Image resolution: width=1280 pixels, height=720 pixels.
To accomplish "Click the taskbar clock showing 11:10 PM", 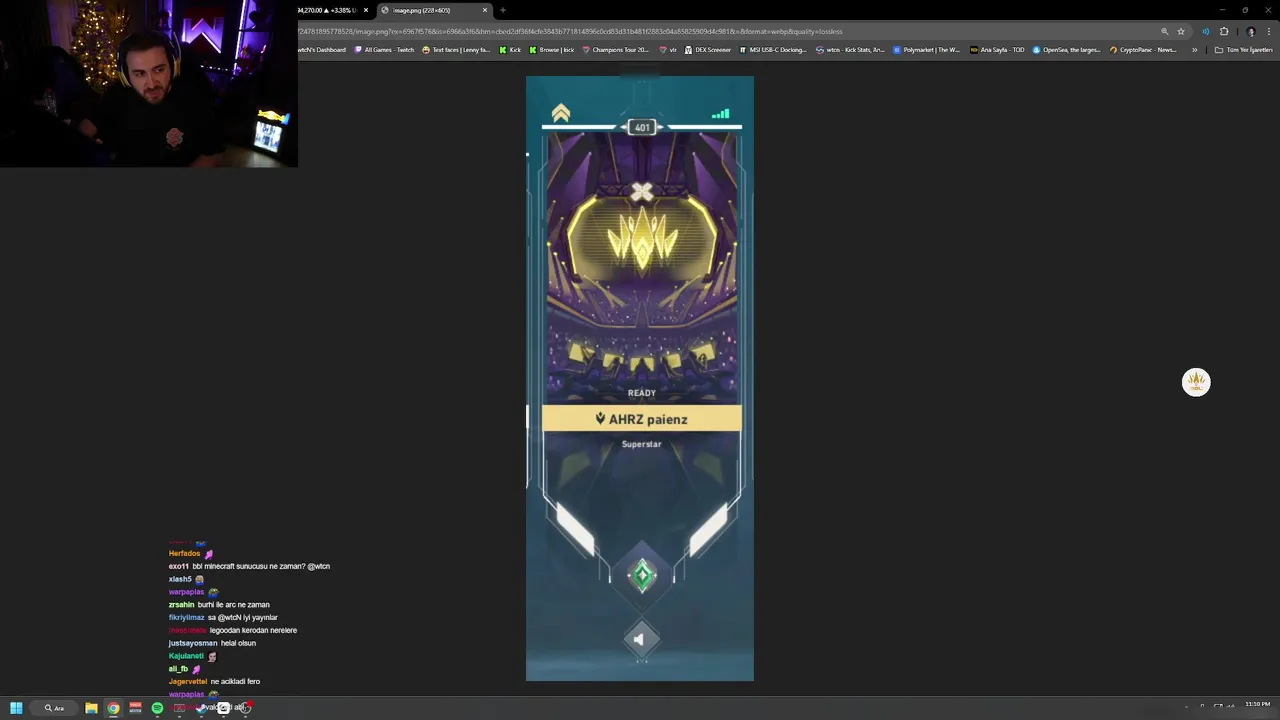I will (x=1257, y=705).
